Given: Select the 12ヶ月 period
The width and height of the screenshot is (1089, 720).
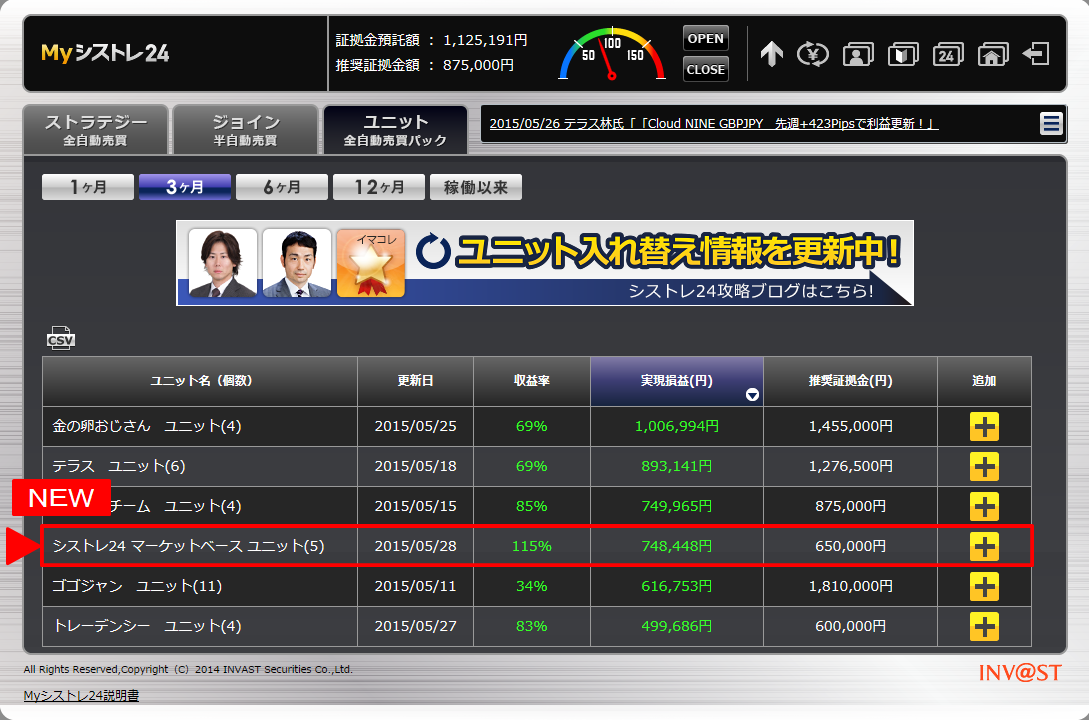Looking at the screenshot, I should click(x=379, y=187).
